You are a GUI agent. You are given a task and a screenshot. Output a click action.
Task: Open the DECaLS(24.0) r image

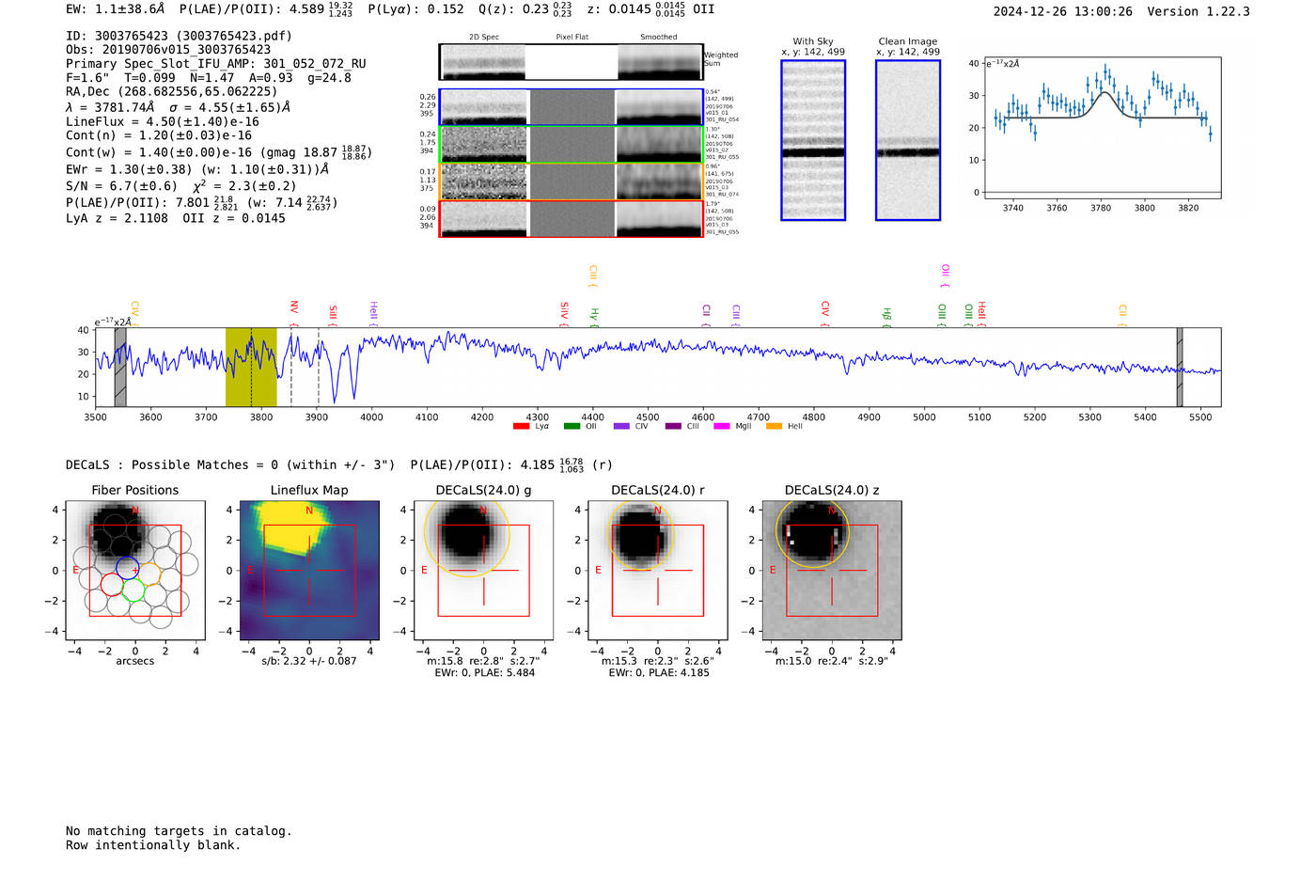(x=658, y=570)
